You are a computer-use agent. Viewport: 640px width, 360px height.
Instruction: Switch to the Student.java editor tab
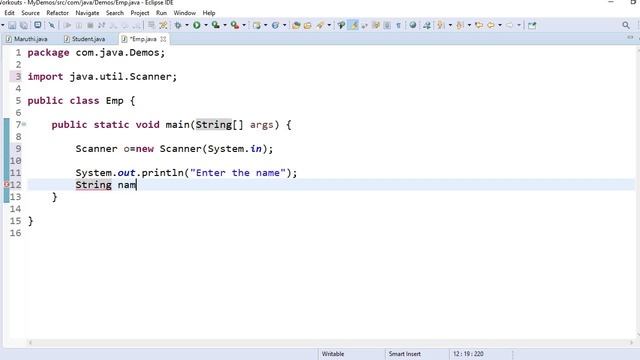85,39
